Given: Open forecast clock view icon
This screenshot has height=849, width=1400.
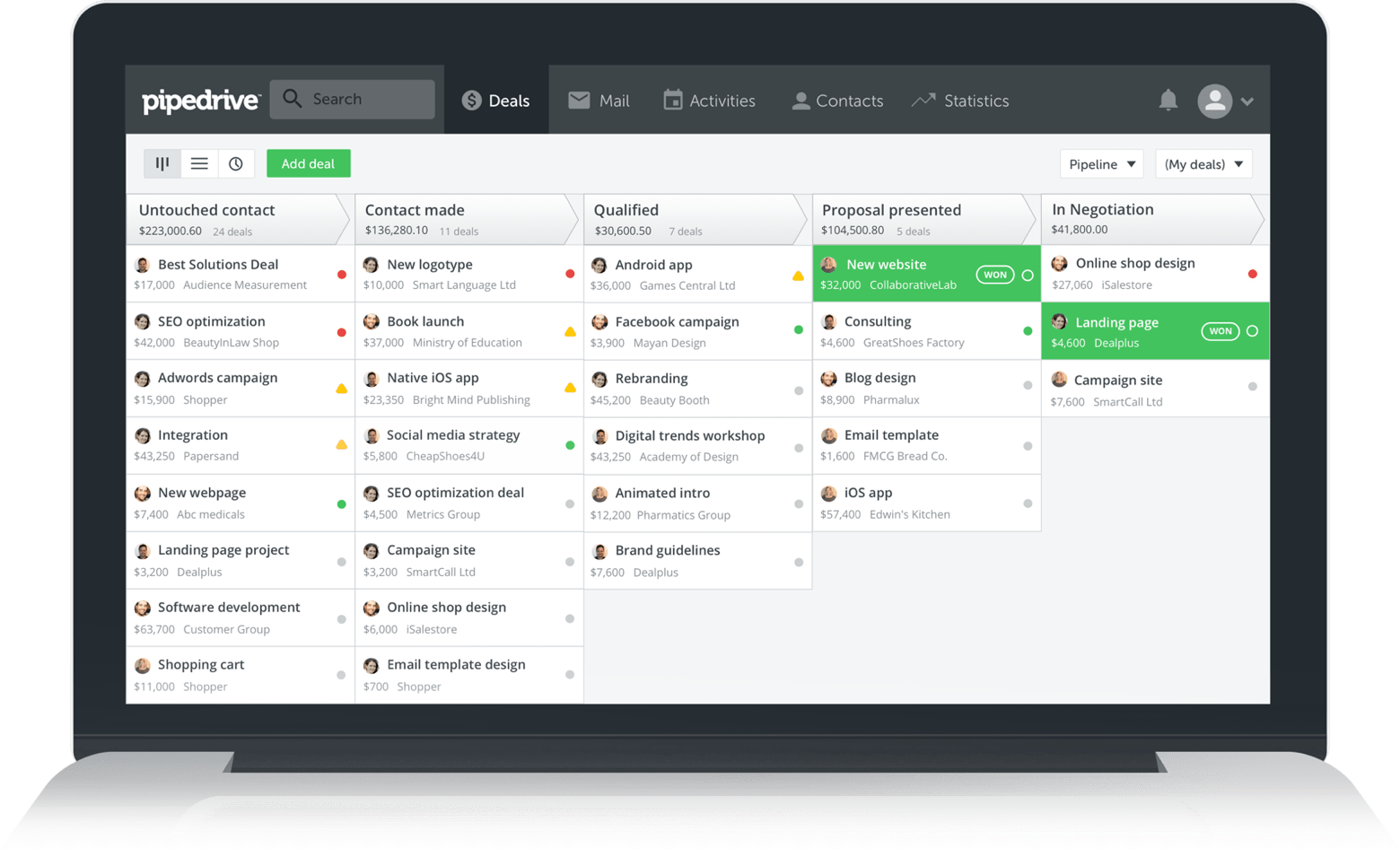Looking at the screenshot, I should coord(236,163).
